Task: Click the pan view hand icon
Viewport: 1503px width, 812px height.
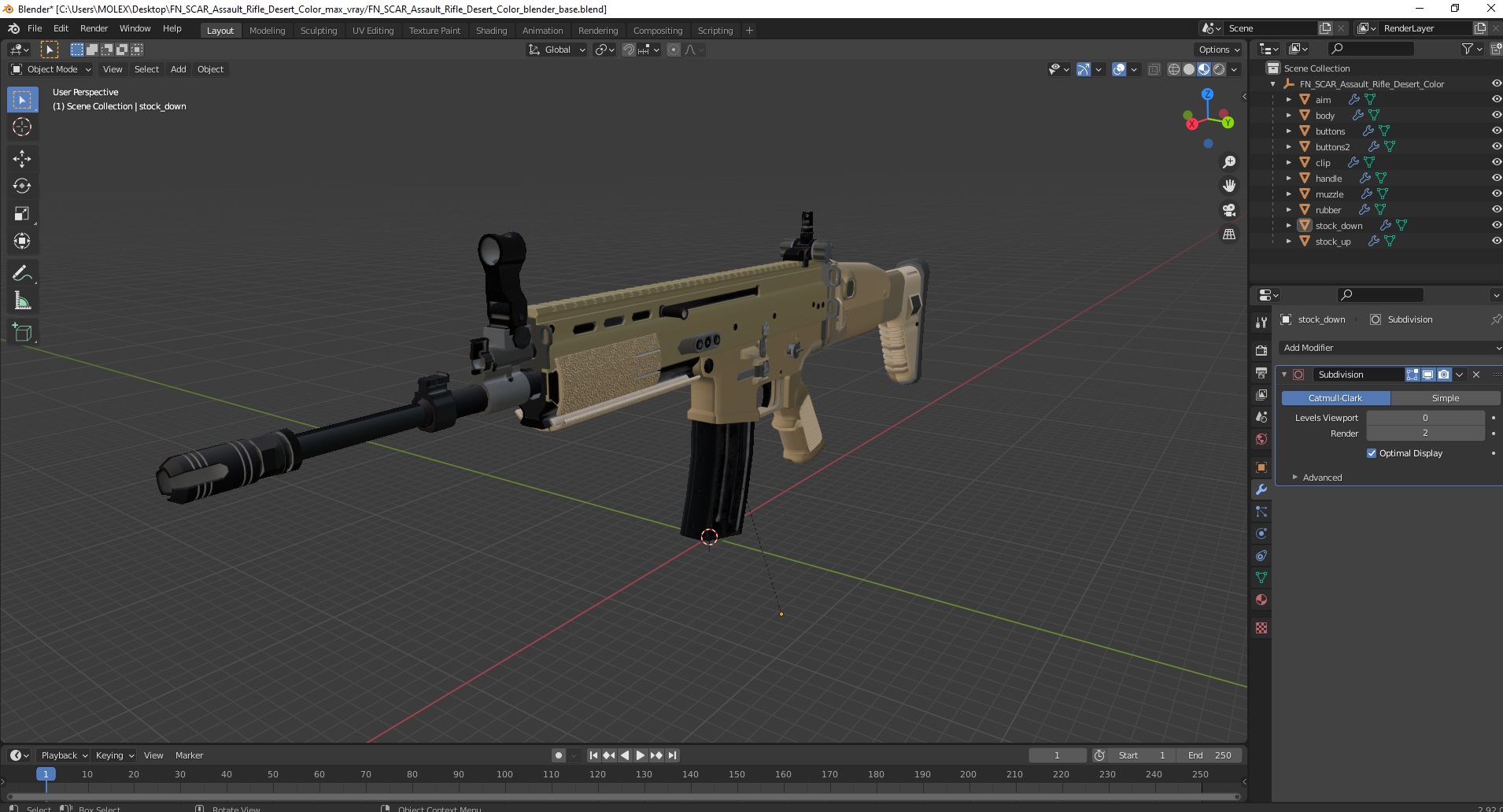Action: point(1228,186)
